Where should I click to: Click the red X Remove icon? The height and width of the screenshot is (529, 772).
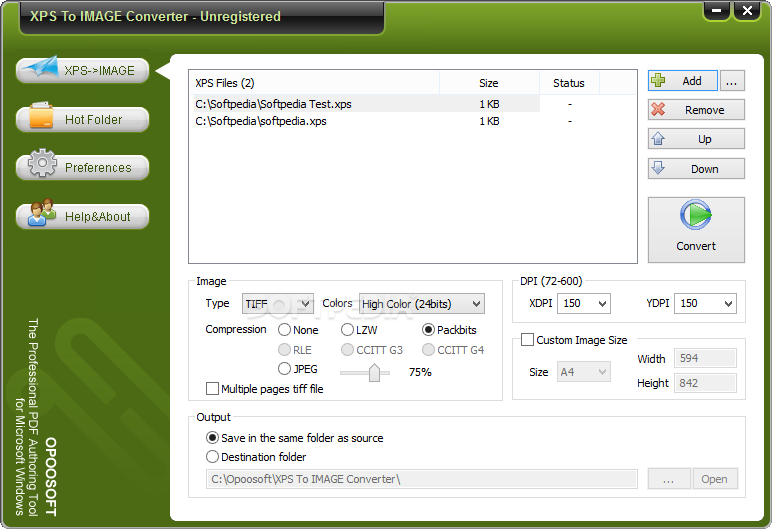658,109
